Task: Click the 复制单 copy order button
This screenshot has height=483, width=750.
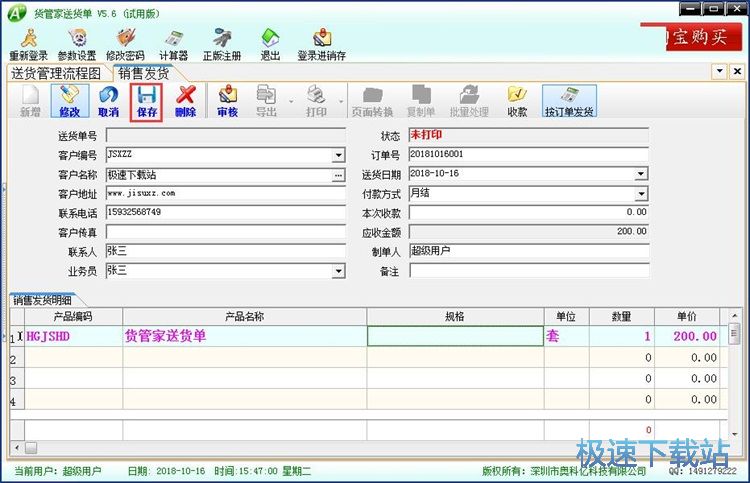Action: (x=421, y=101)
